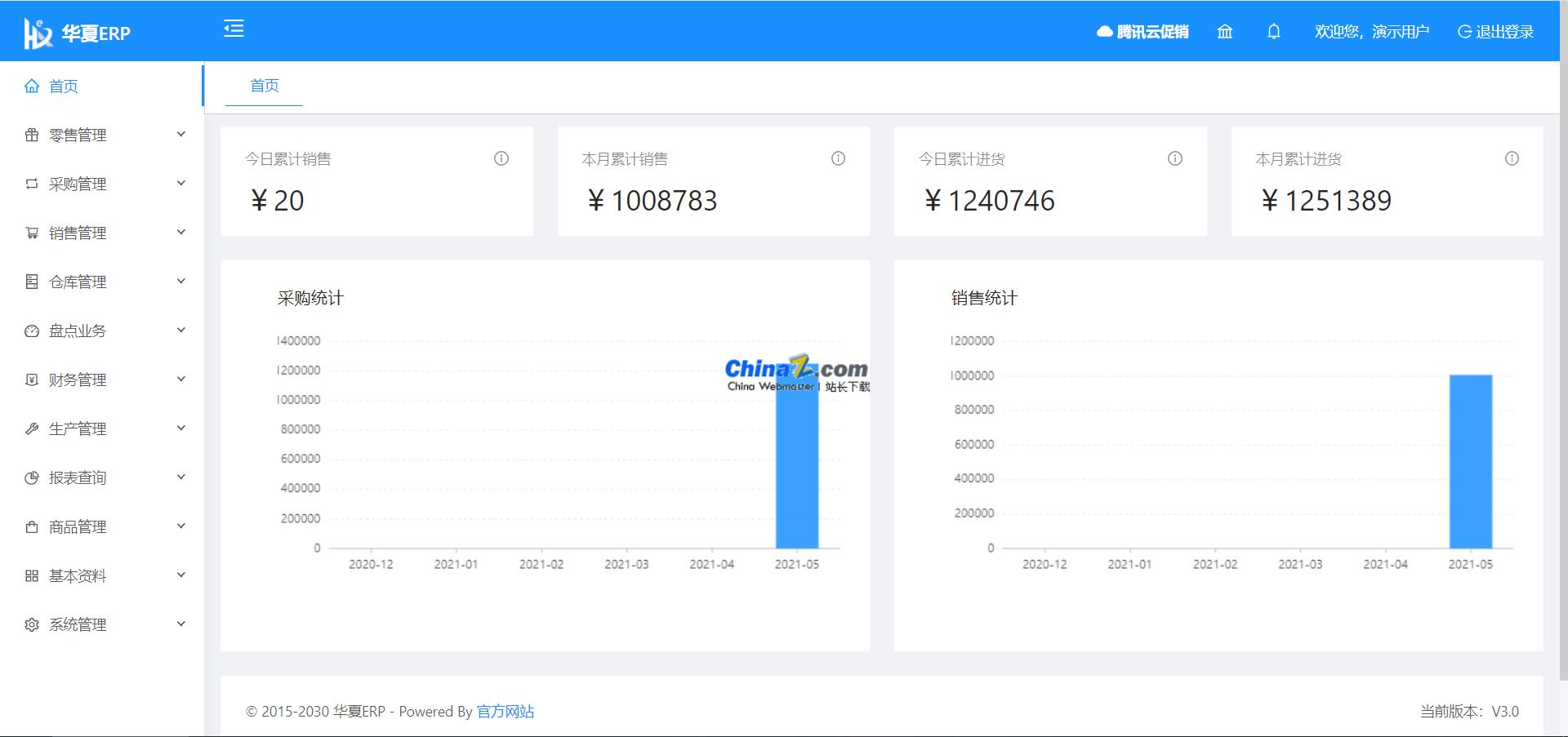Click the shopping cart icon for 销售管理
Screen dimensions: 1568x737
coord(32,233)
